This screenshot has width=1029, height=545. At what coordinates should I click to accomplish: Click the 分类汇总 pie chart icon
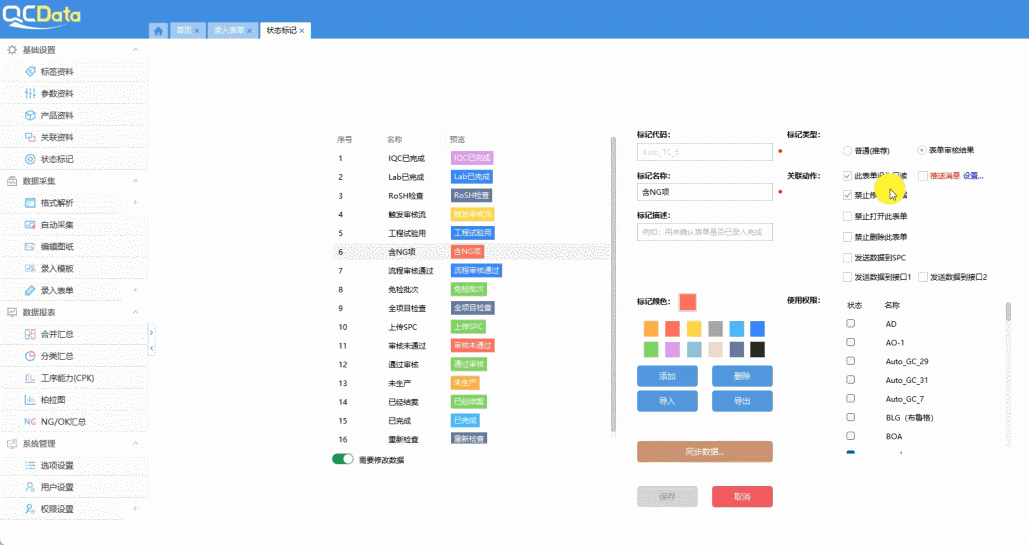coord(31,356)
